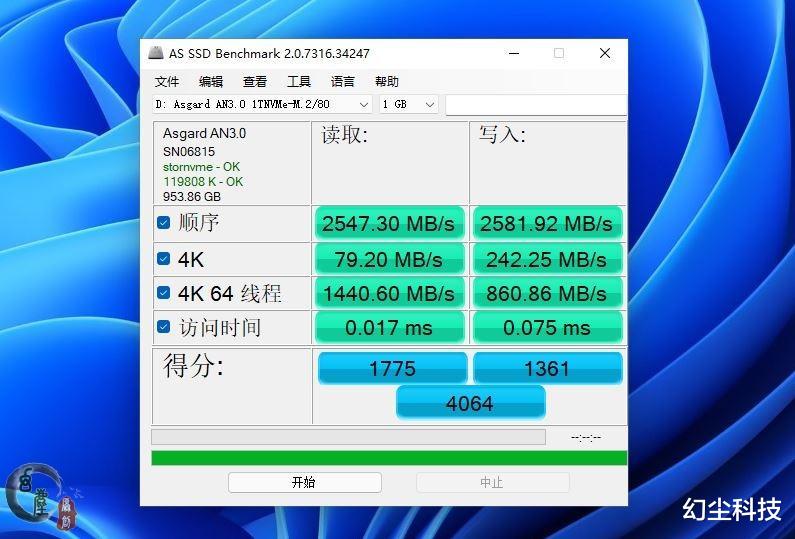
Task: Click the SN06815 firmware text
Action: click(189, 152)
